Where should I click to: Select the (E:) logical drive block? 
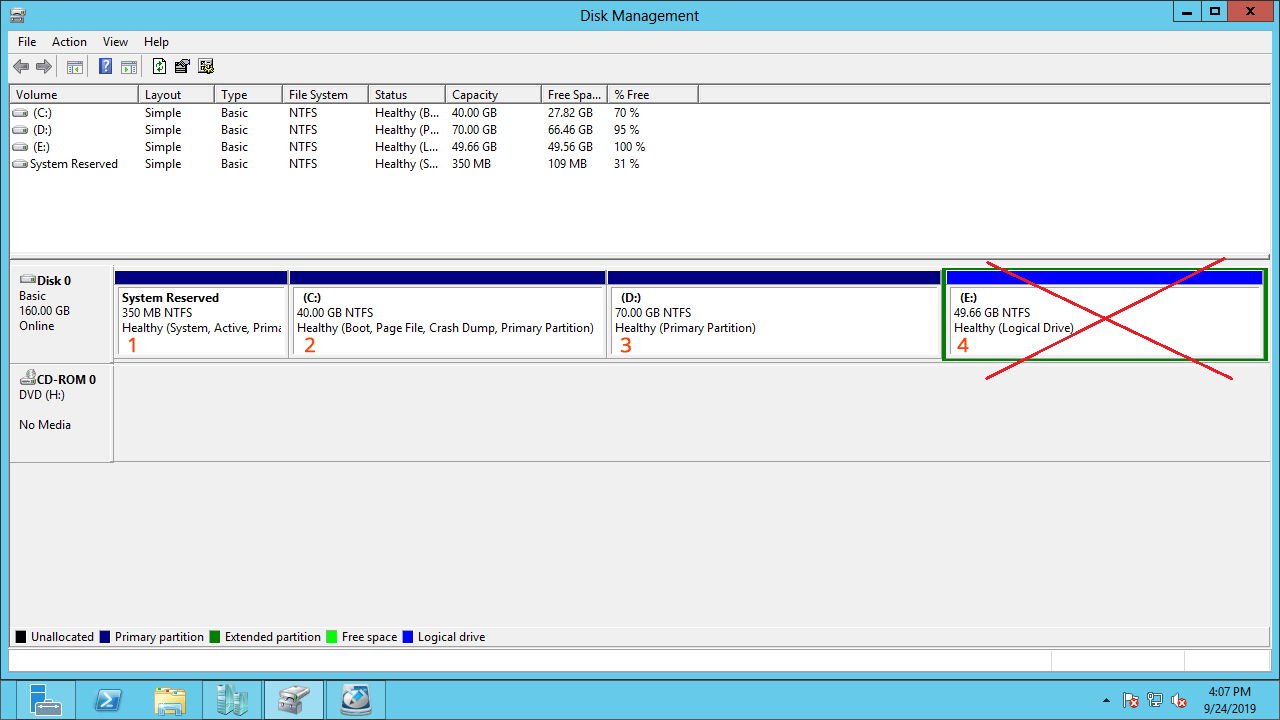[x=1104, y=320]
